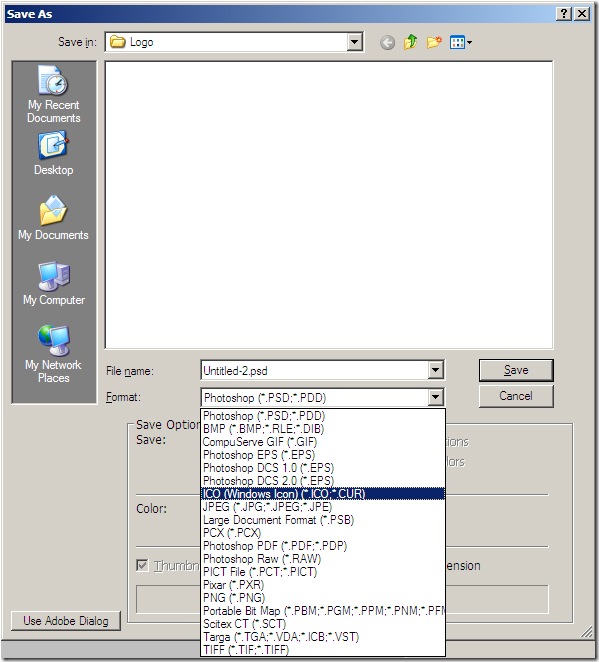Image resolution: width=599 pixels, height=662 pixels.
Task: Jump to the Desktop location
Action: [54, 153]
